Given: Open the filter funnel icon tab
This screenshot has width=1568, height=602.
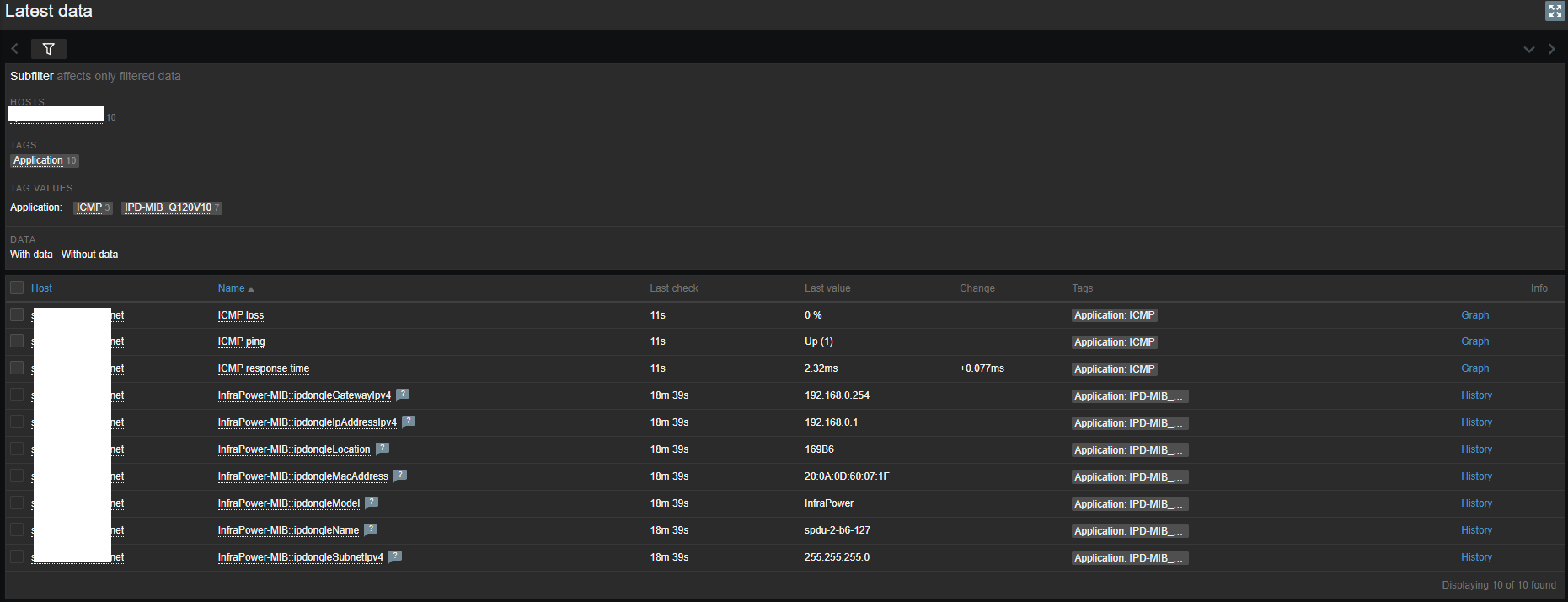Looking at the screenshot, I should coord(49,49).
